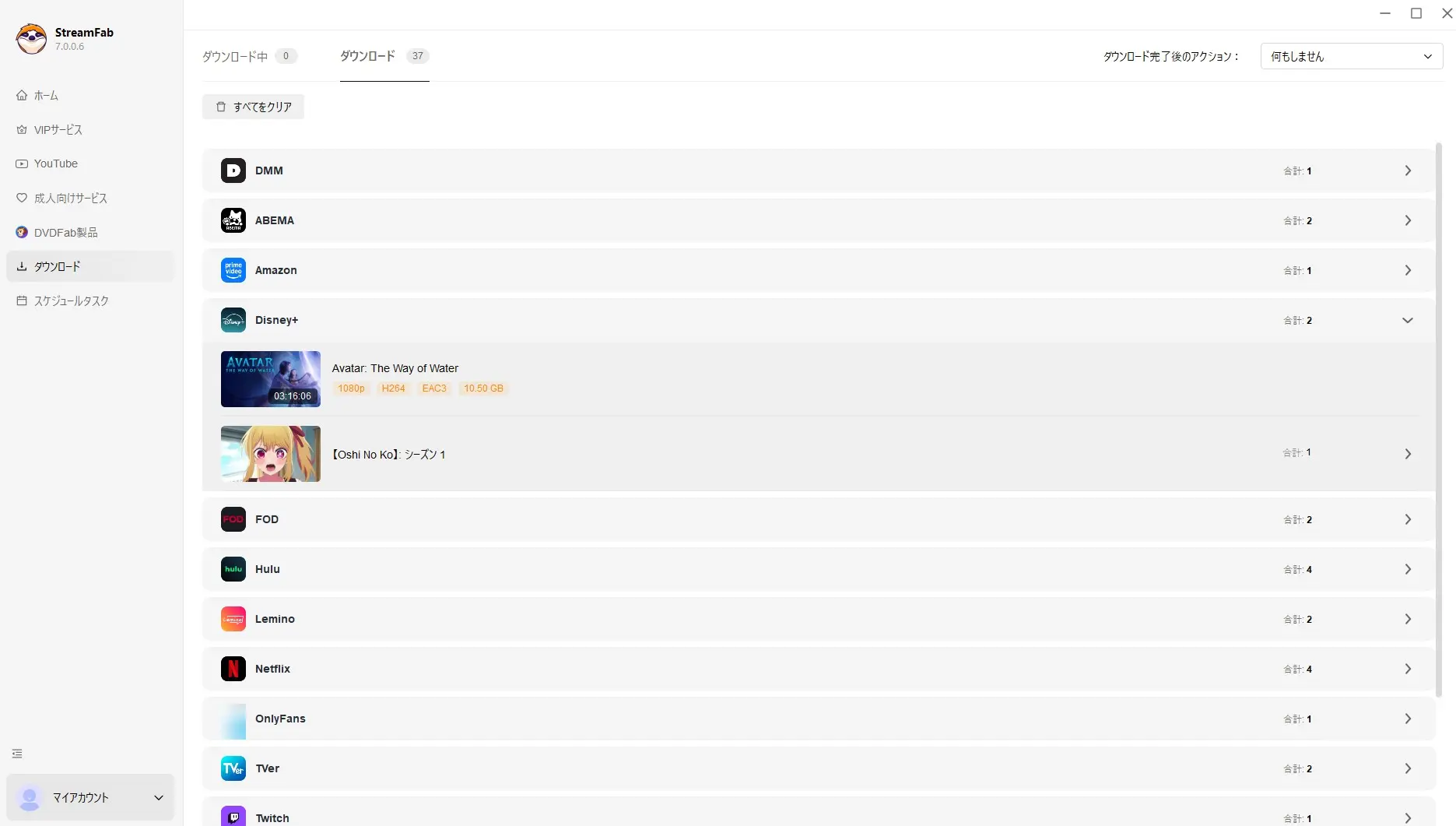Click the Disney+ service icon
Image resolution: width=1456 pixels, height=826 pixels.
[x=233, y=320]
